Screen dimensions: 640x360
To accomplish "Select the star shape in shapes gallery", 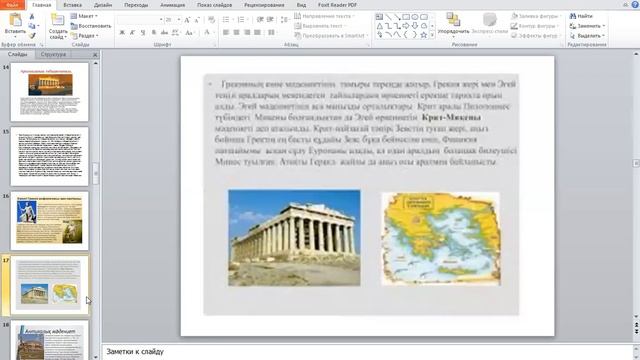I will coord(424,35).
